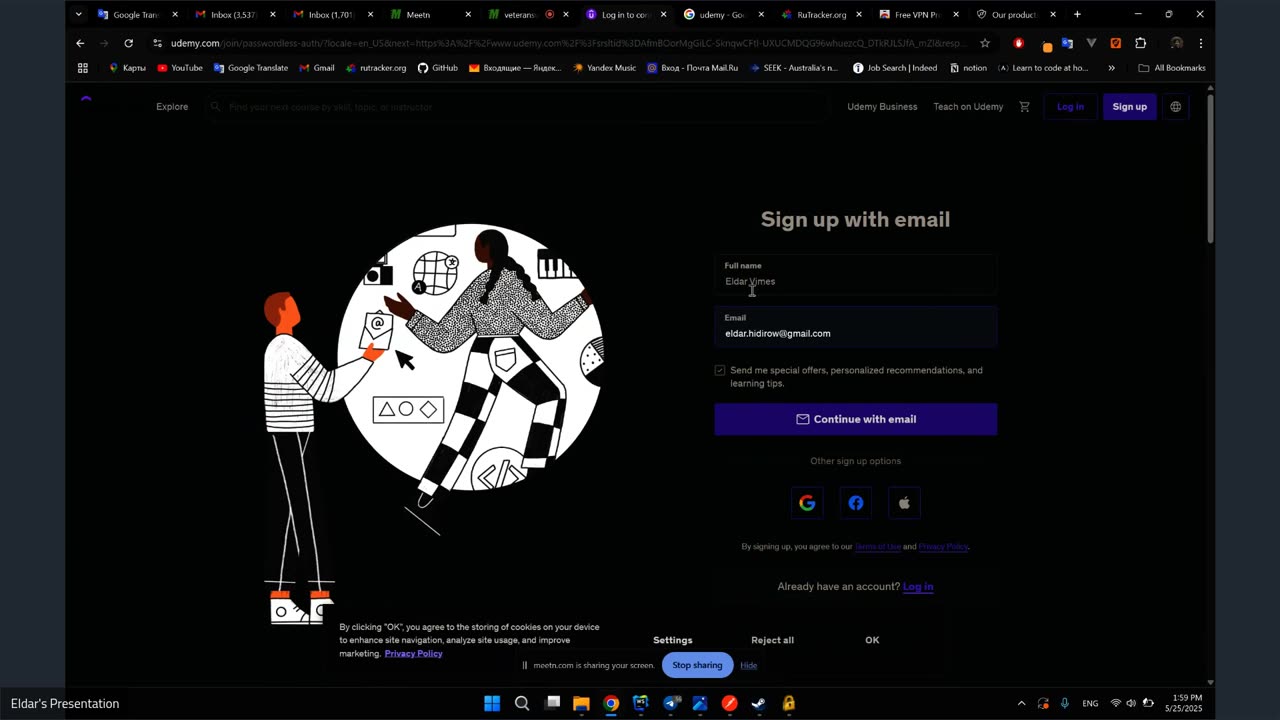Open WebStorm from the taskbar
This screenshot has width=1280, height=720.
[x=641, y=703]
